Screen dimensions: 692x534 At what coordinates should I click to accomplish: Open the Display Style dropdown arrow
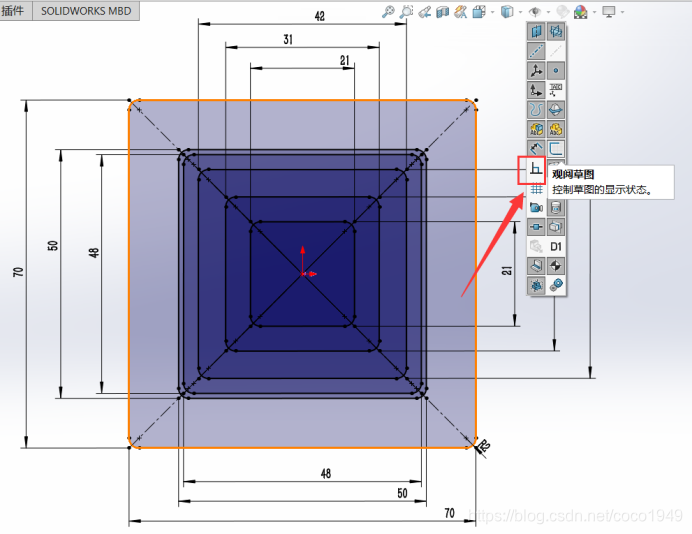521,12
